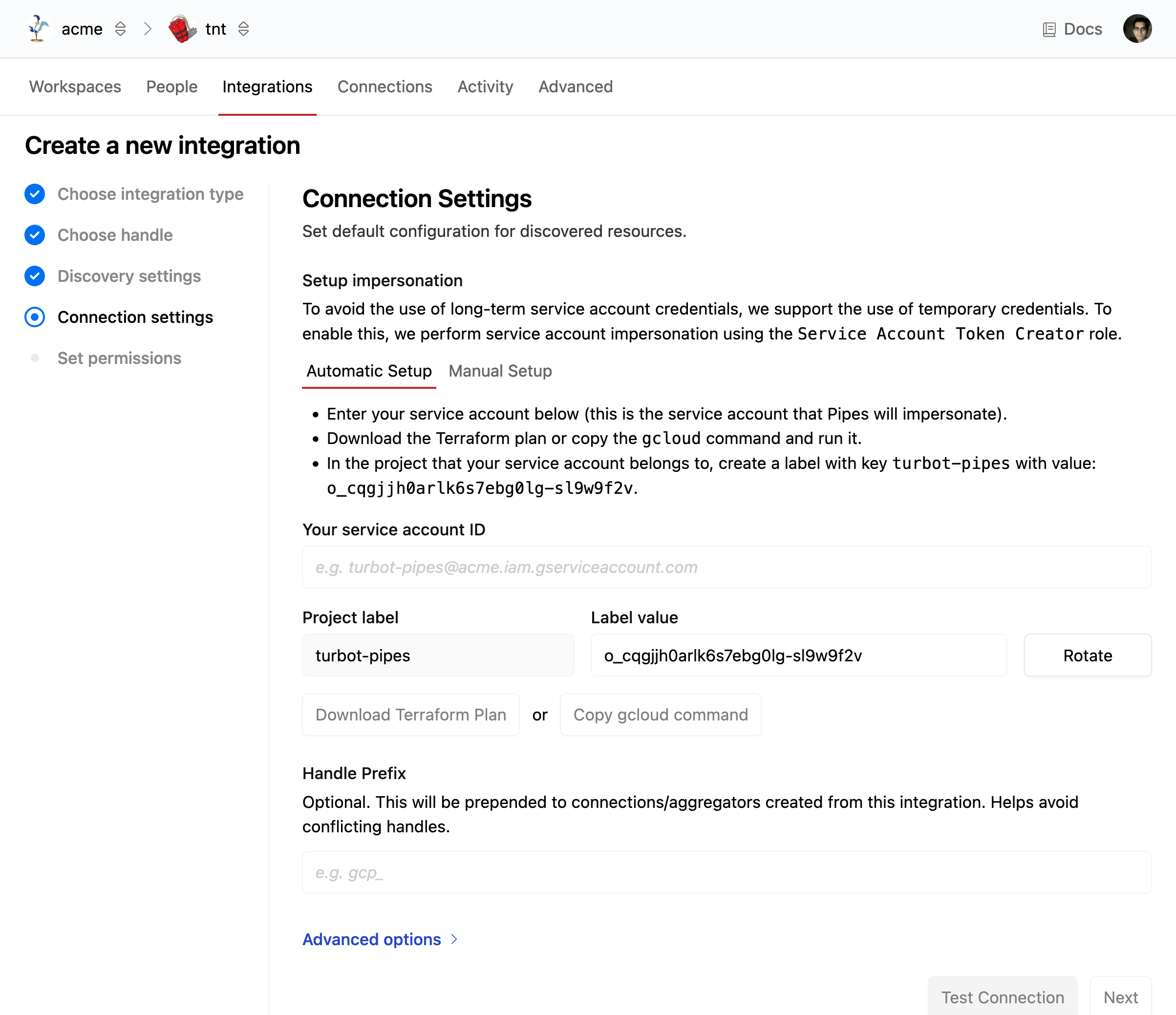
Task: Click the Handle Prefix input field
Action: (727, 872)
